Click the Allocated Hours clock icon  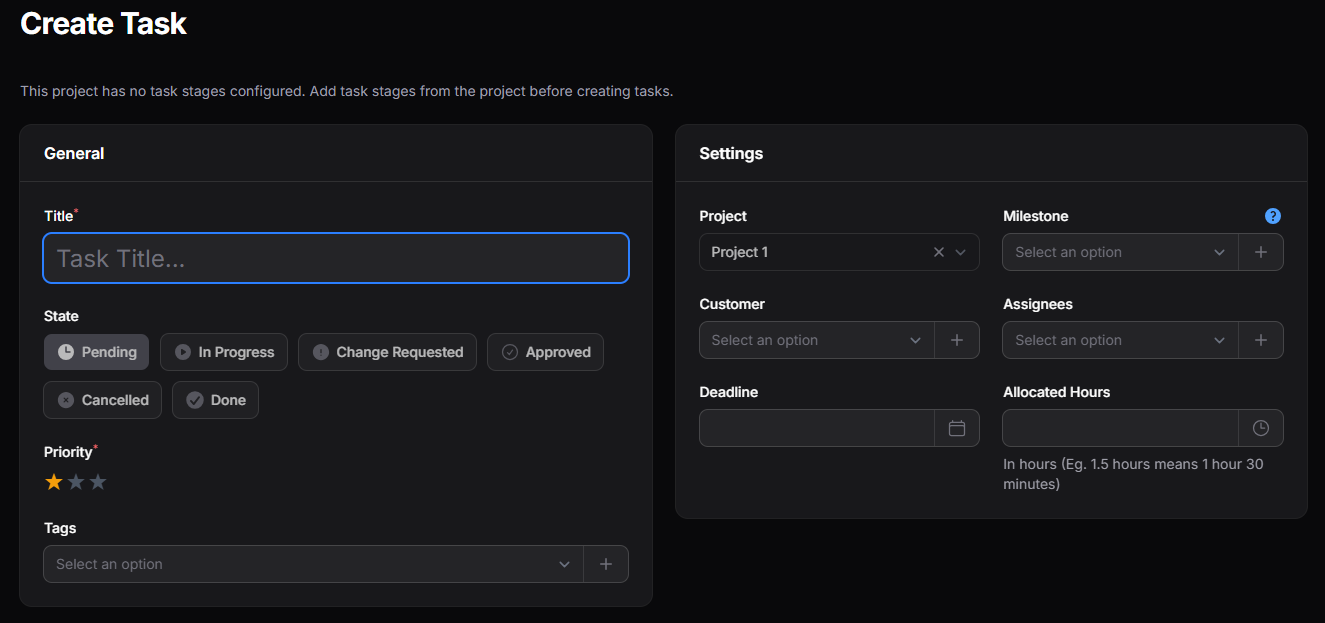(x=1261, y=428)
